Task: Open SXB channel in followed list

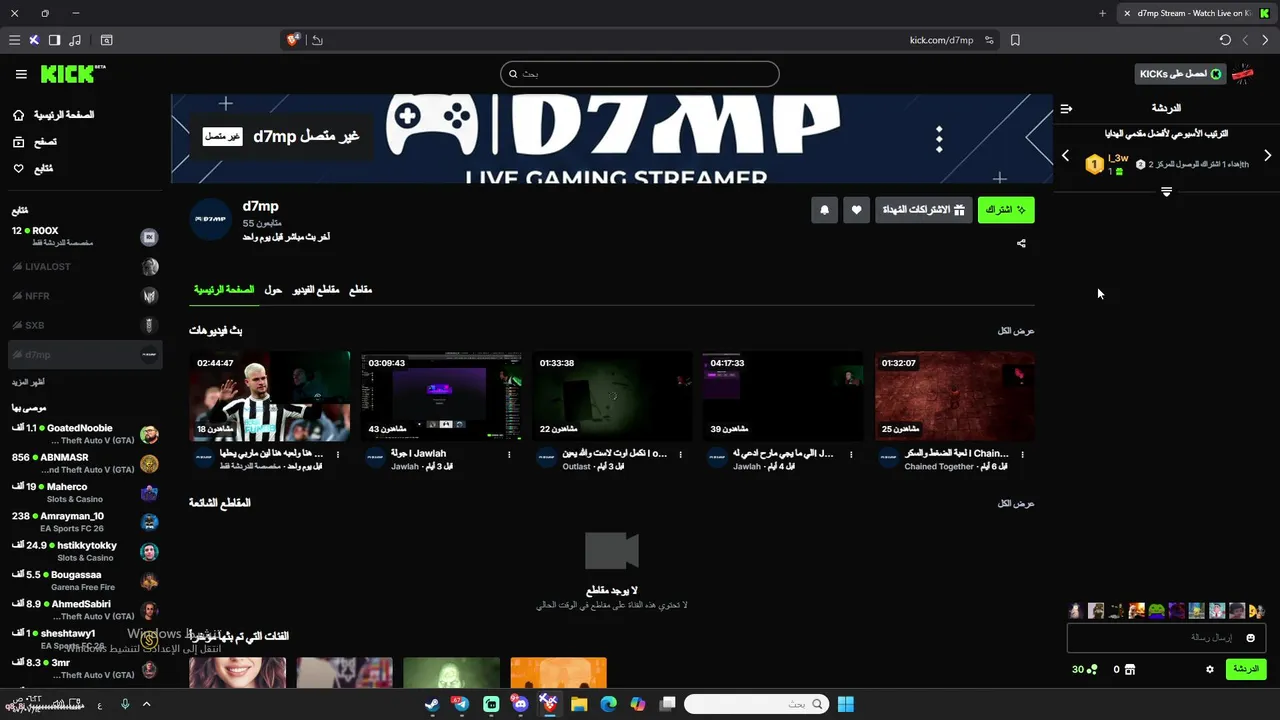Action: [84, 325]
